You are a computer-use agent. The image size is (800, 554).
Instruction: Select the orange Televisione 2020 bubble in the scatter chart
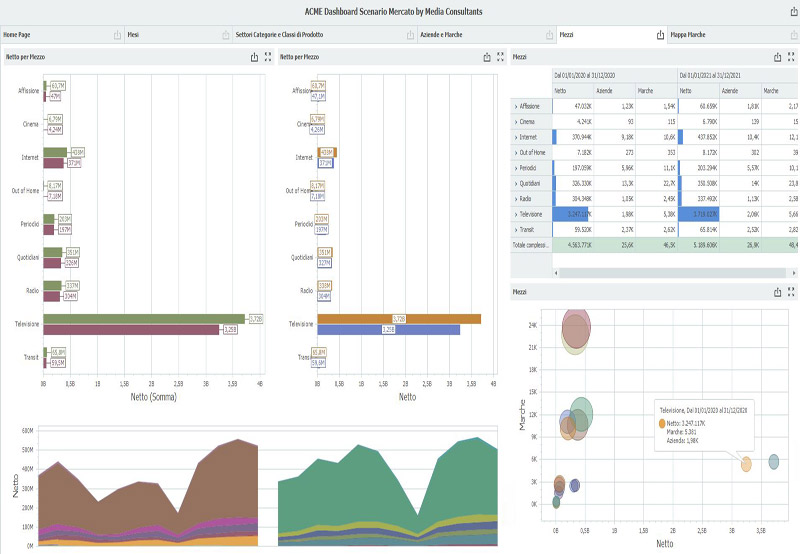pyautogui.click(x=746, y=464)
